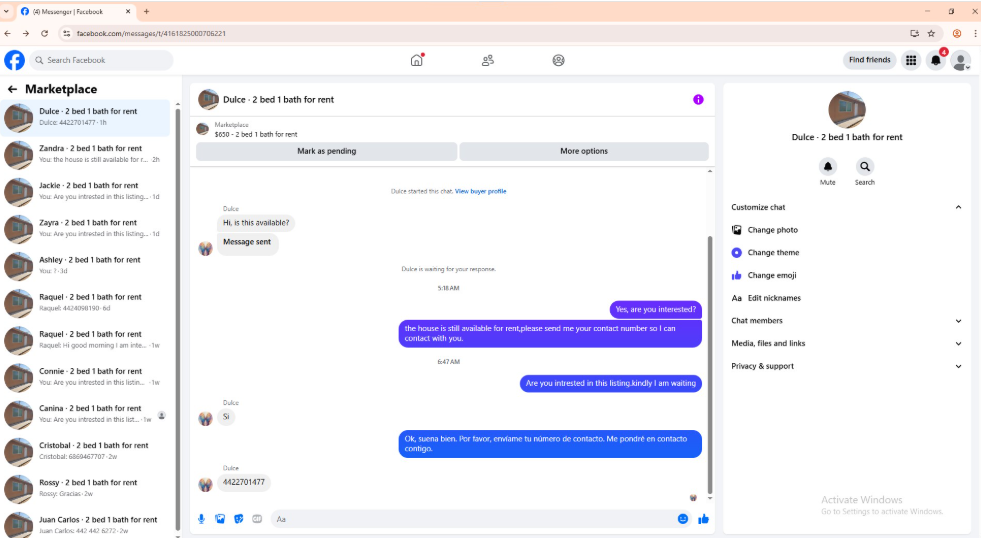This screenshot has width=981, height=538.
Task: Click Edit nicknames option
Action: coord(774,298)
